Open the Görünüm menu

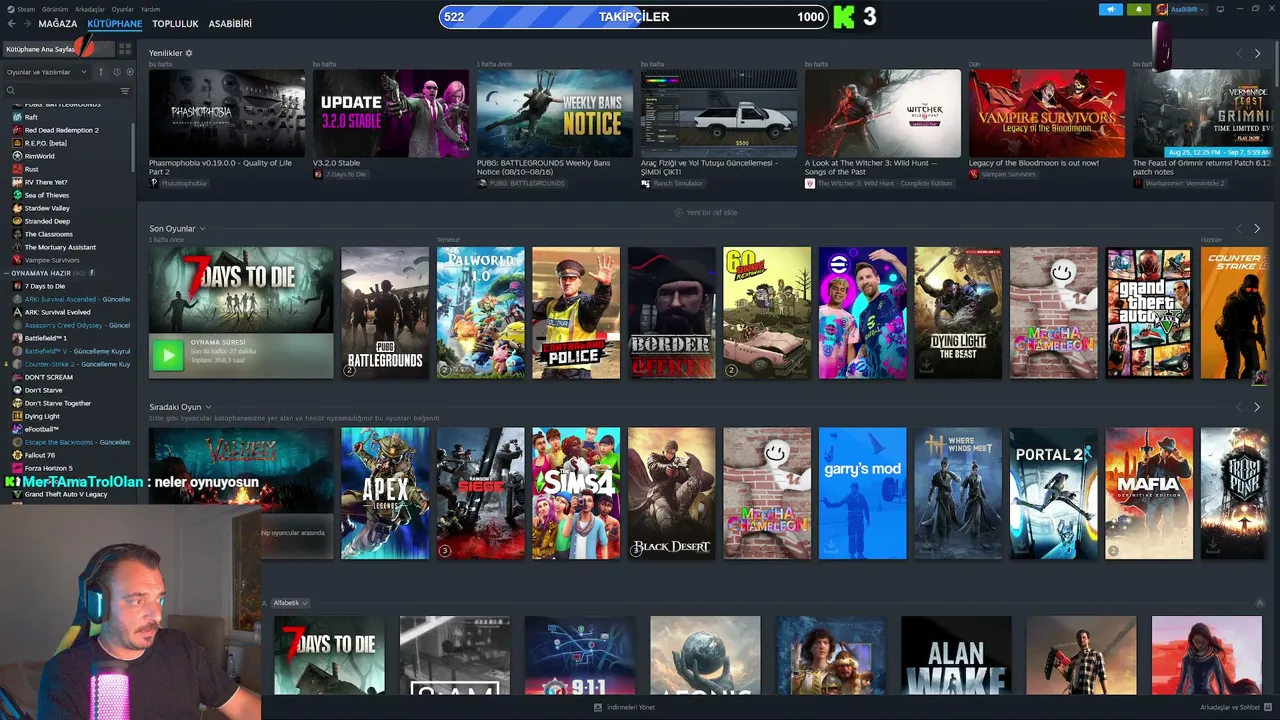coord(55,8)
